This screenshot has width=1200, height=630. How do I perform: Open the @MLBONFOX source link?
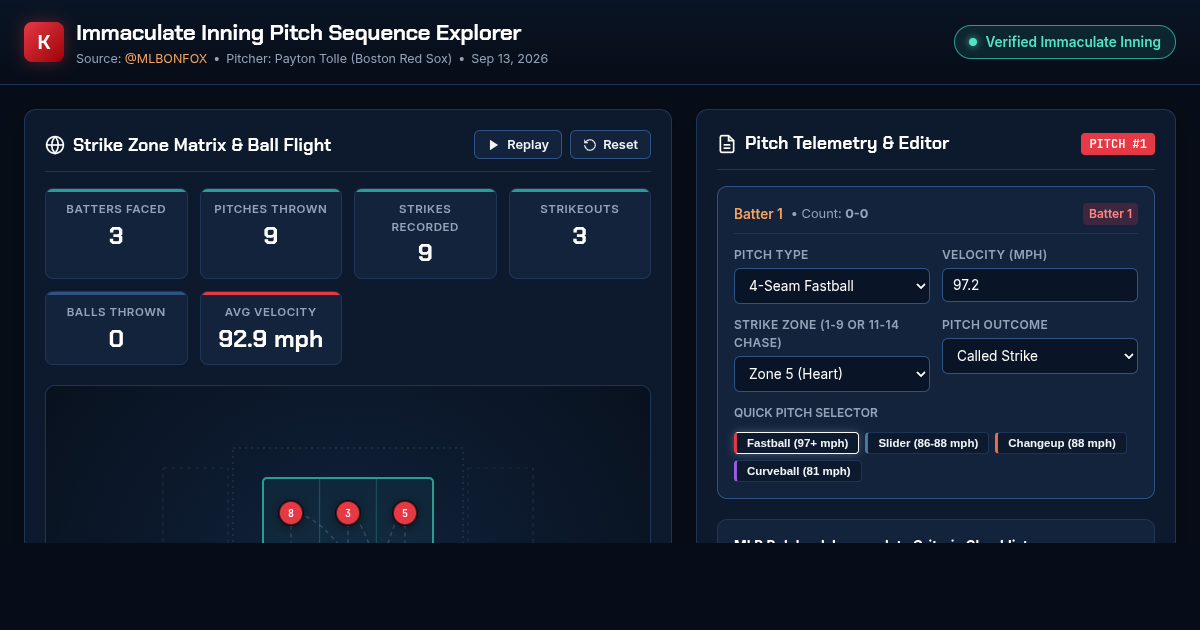[x=166, y=59]
